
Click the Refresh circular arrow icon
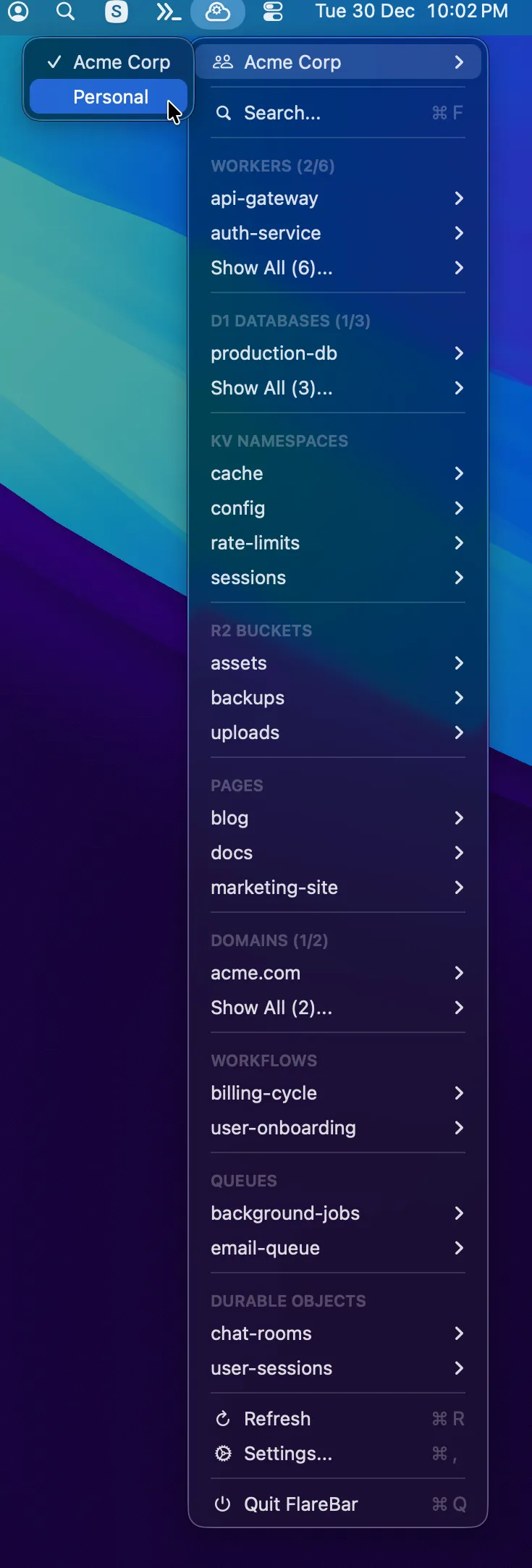coord(223,1419)
